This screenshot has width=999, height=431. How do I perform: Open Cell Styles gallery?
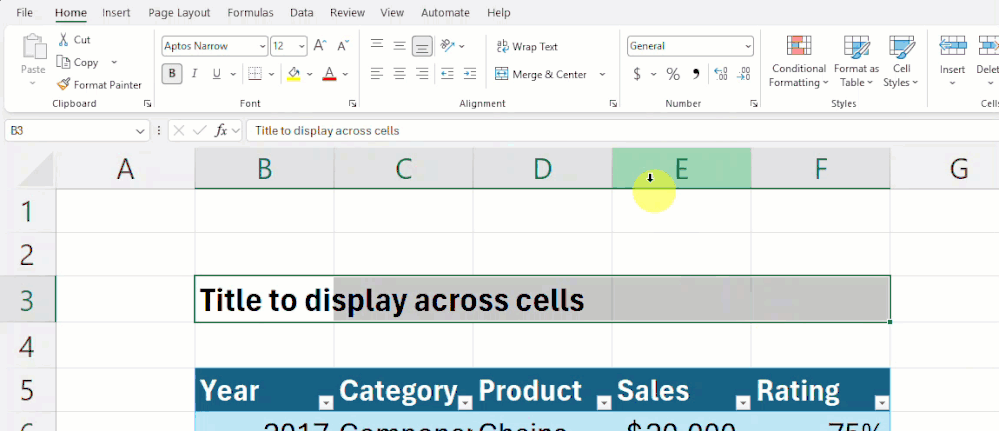click(901, 62)
